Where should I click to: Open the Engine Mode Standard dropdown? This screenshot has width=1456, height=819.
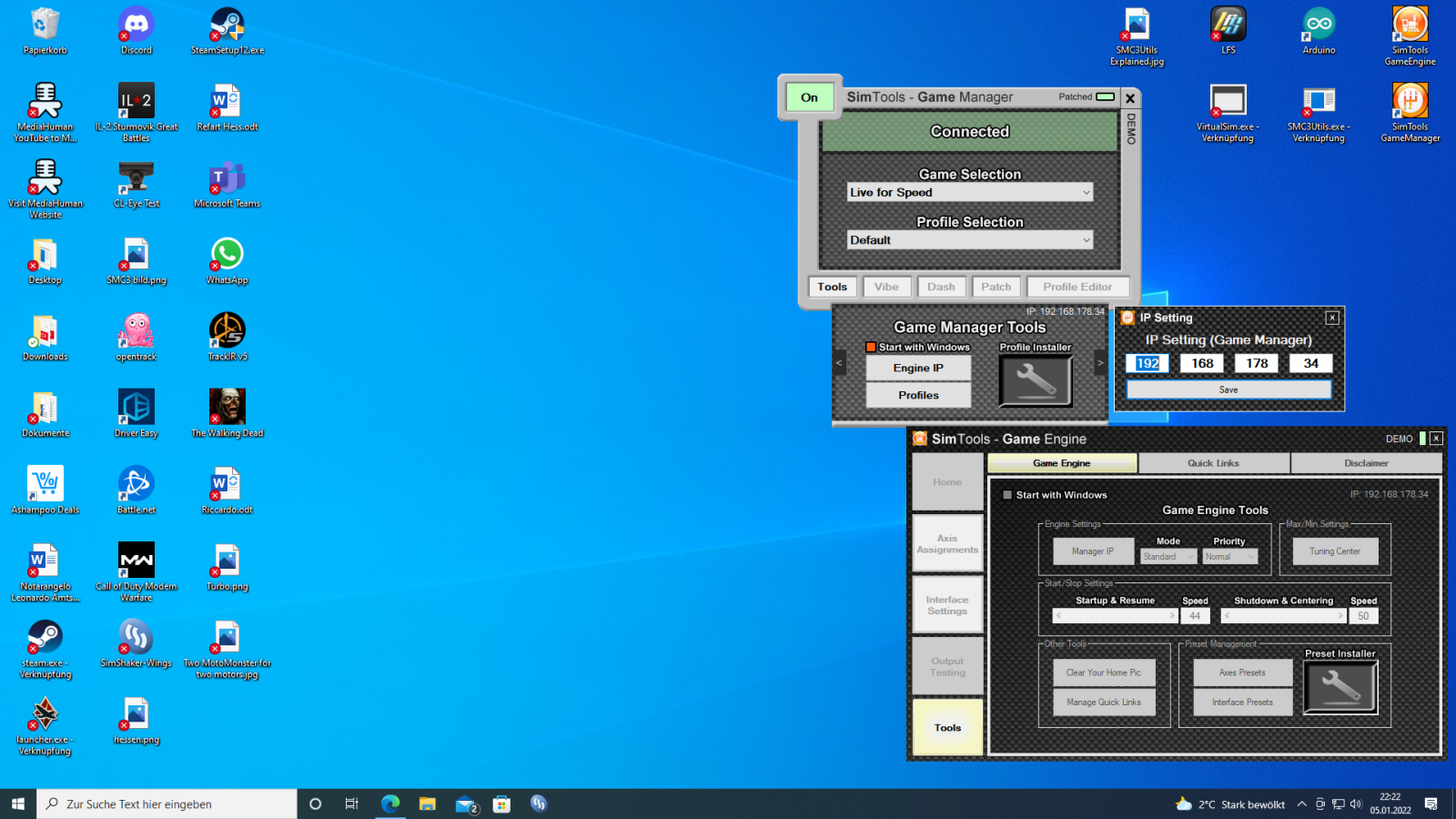pyautogui.click(x=1168, y=557)
